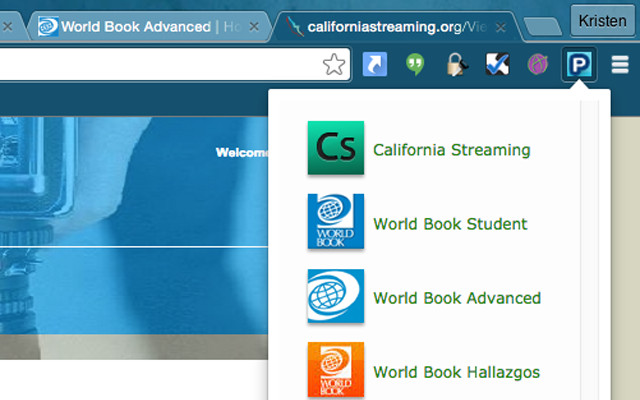Open the California Streaming link

(451, 150)
